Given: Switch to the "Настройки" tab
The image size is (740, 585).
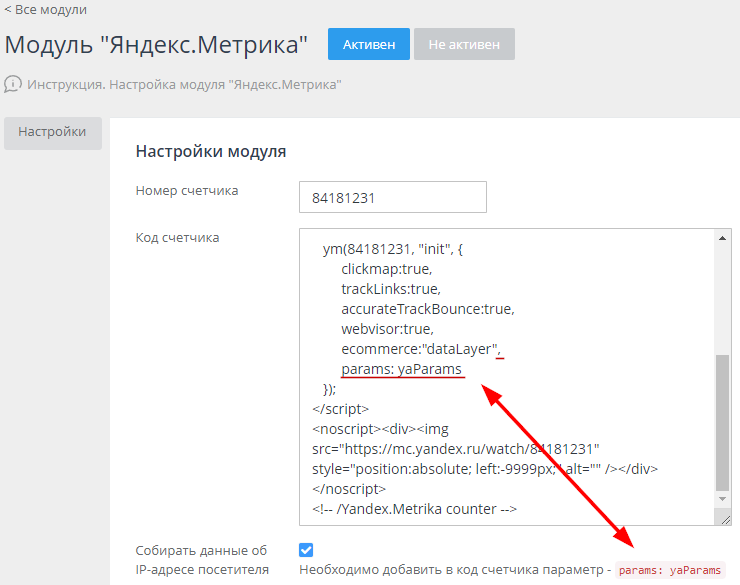Looking at the screenshot, I should 52,132.
